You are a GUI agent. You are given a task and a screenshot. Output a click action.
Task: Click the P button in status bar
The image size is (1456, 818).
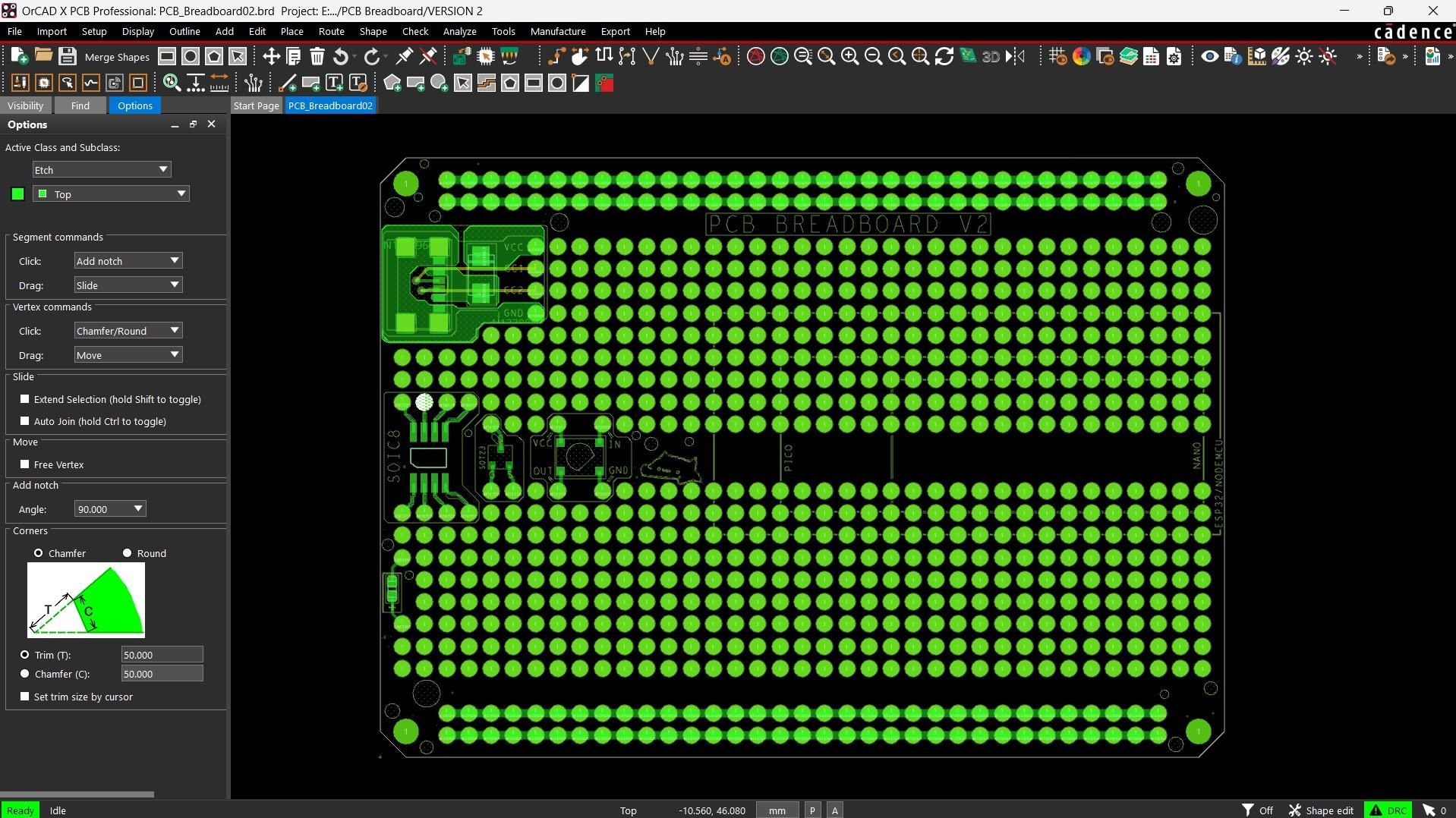click(812, 810)
